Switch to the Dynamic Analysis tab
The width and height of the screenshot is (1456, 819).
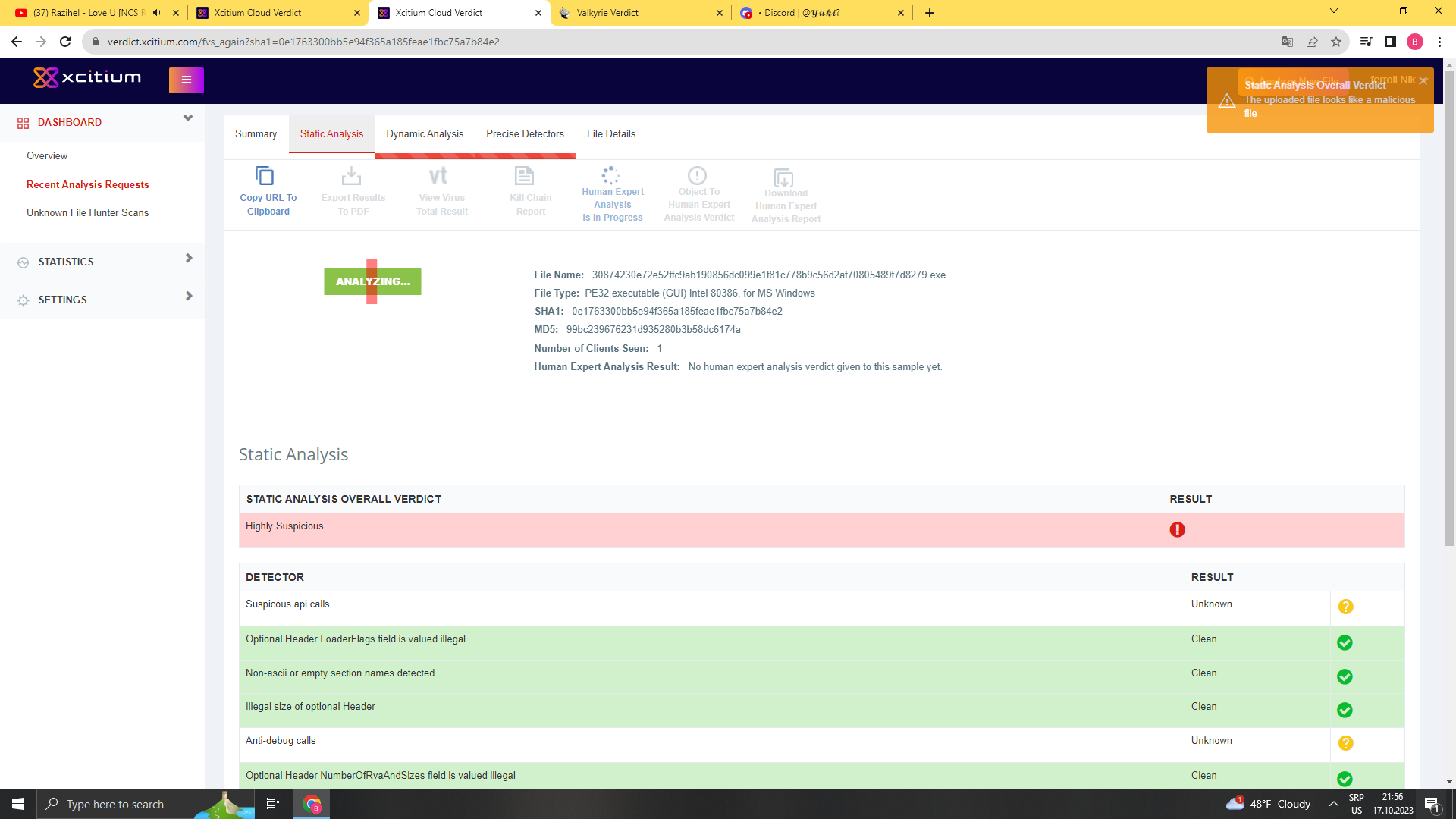[x=425, y=134]
